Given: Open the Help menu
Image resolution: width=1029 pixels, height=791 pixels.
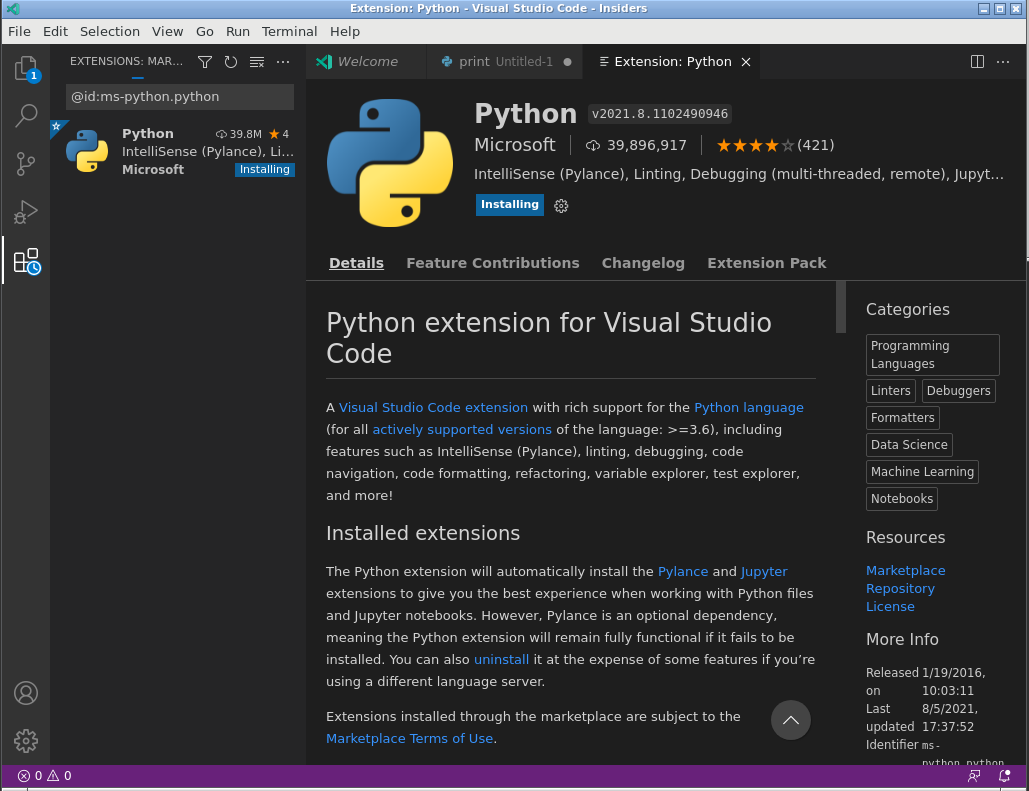Looking at the screenshot, I should pyautogui.click(x=345, y=32).
